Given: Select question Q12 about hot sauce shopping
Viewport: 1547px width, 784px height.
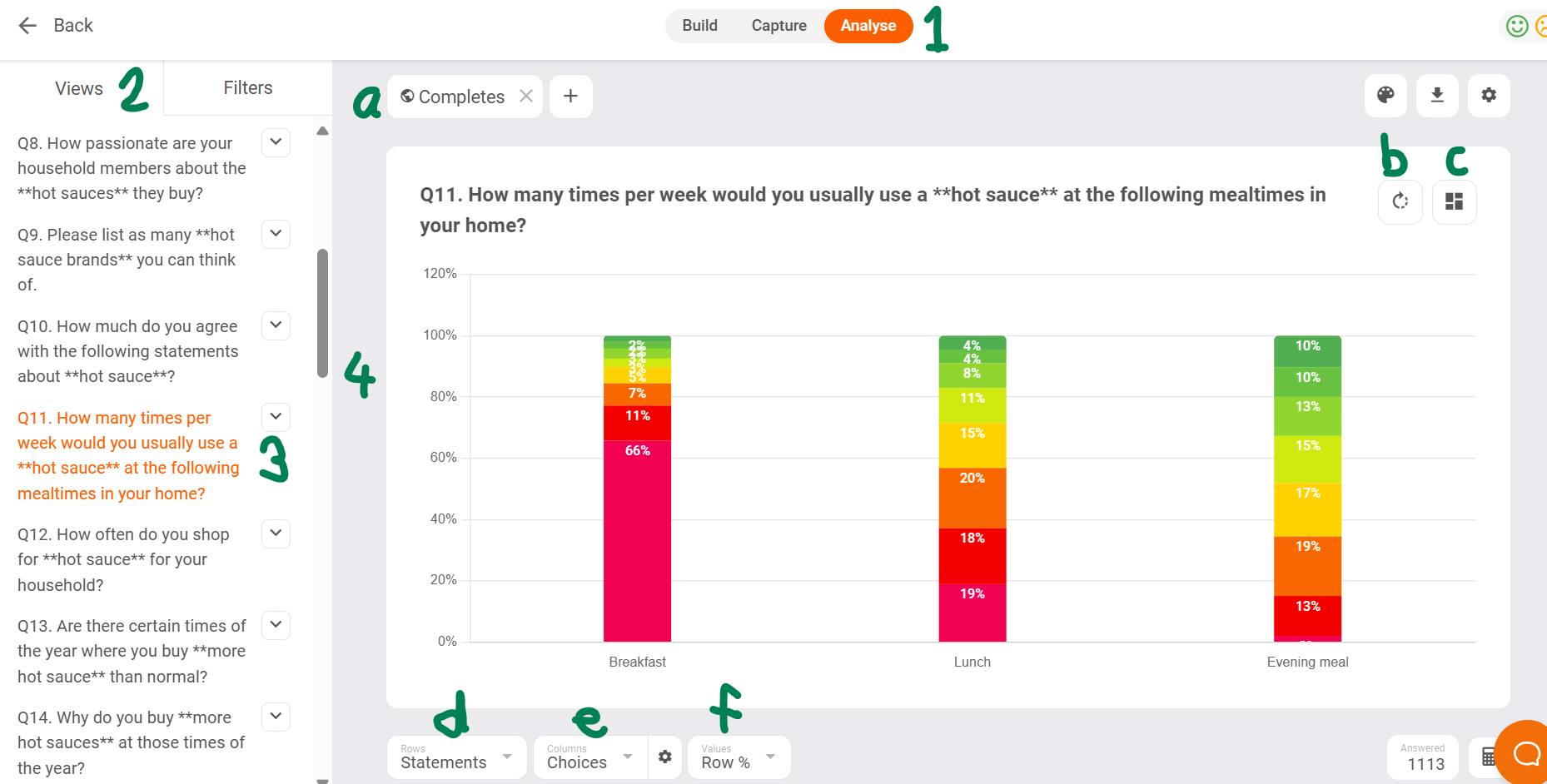Looking at the screenshot, I should click(123, 558).
